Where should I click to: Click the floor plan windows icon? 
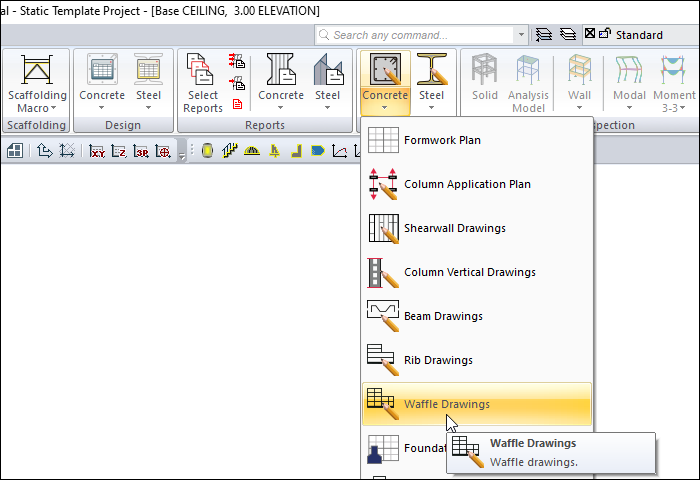[15, 151]
